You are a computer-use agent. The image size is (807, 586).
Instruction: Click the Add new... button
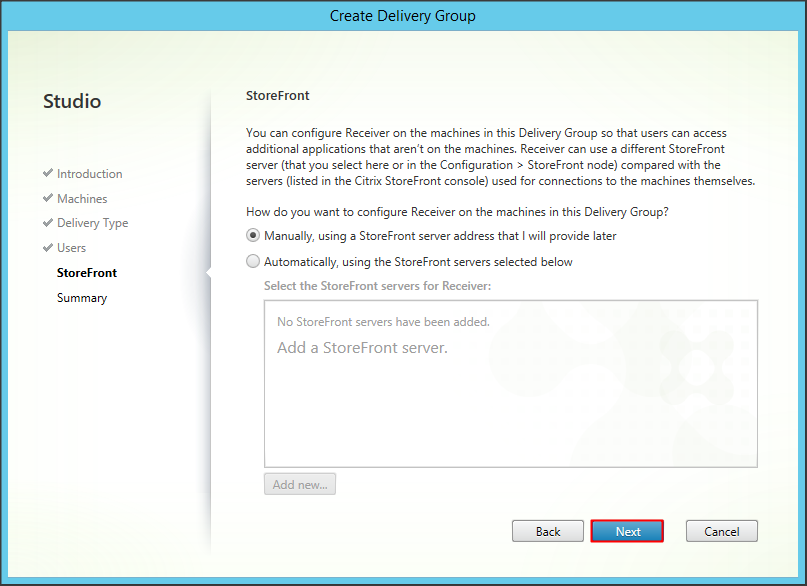(x=300, y=485)
